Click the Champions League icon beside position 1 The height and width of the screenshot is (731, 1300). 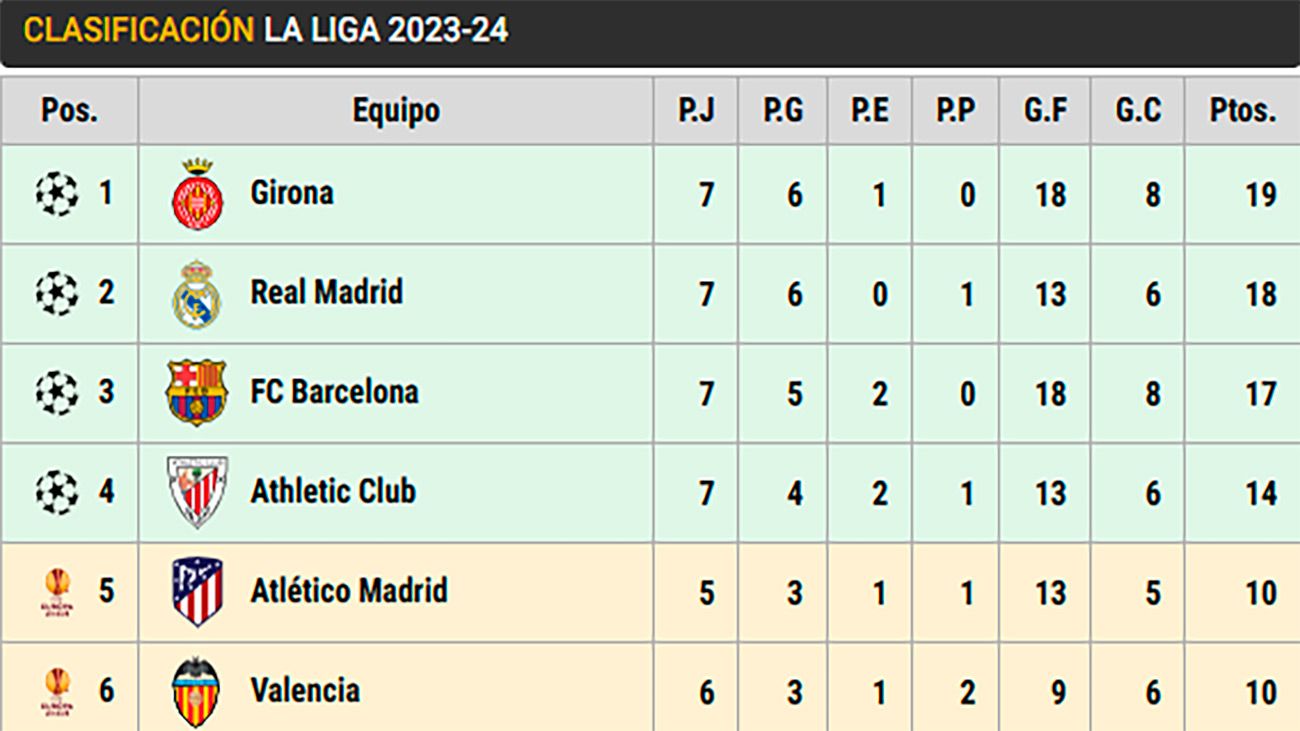coord(56,193)
